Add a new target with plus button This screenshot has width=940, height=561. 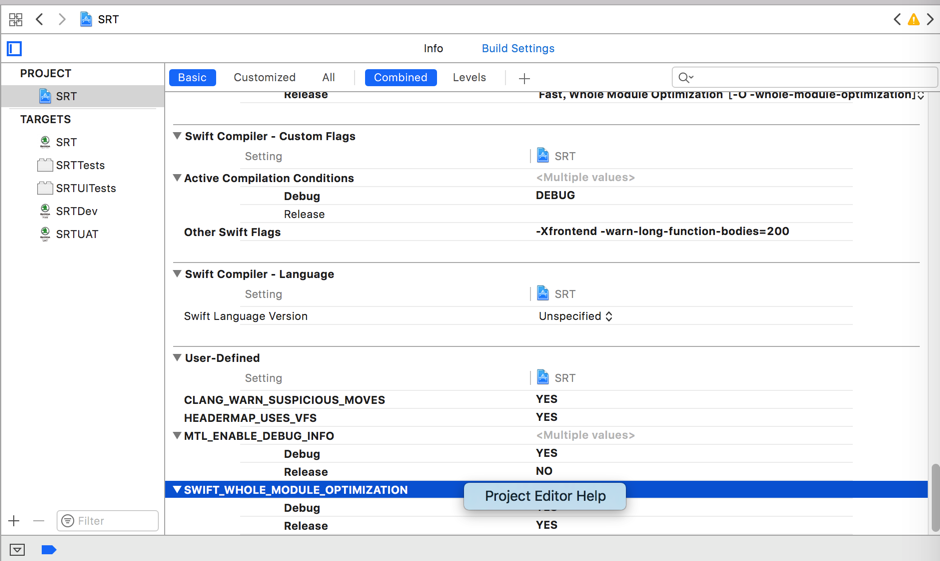[14, 521]
